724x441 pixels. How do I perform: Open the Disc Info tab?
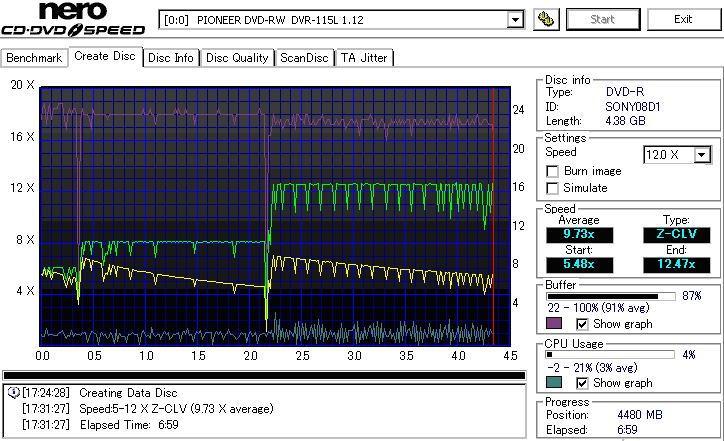[x=171, y=58]
